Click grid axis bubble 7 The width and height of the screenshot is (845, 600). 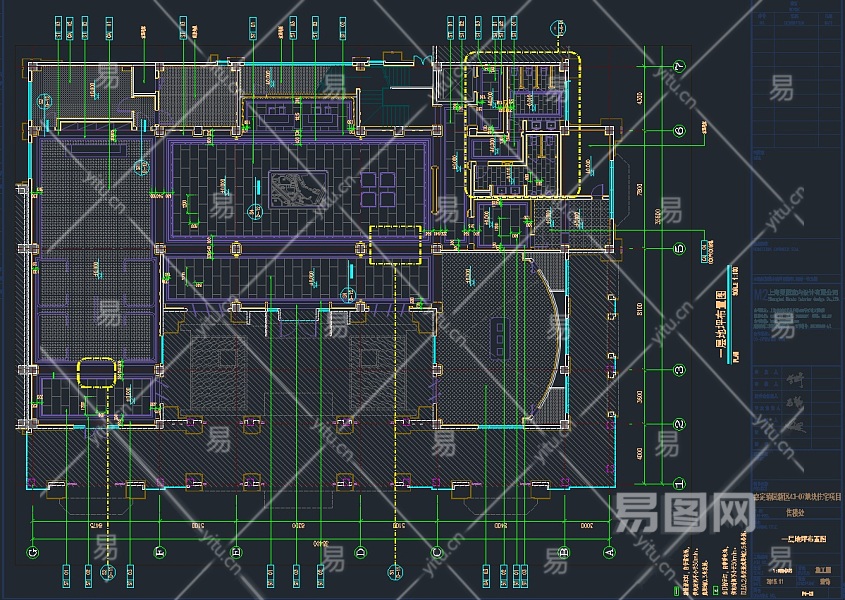tap(680, 67)
